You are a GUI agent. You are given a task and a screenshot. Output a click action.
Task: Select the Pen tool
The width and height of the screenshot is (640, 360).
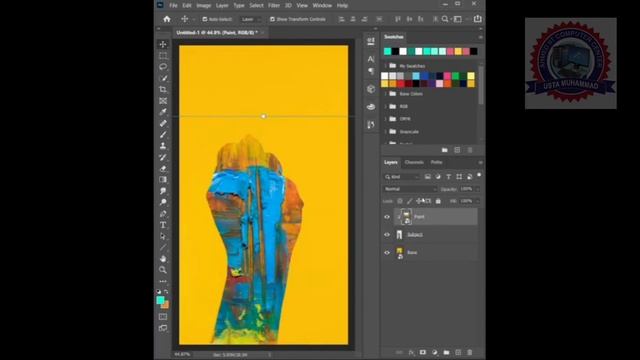click(x=163, y=213)
